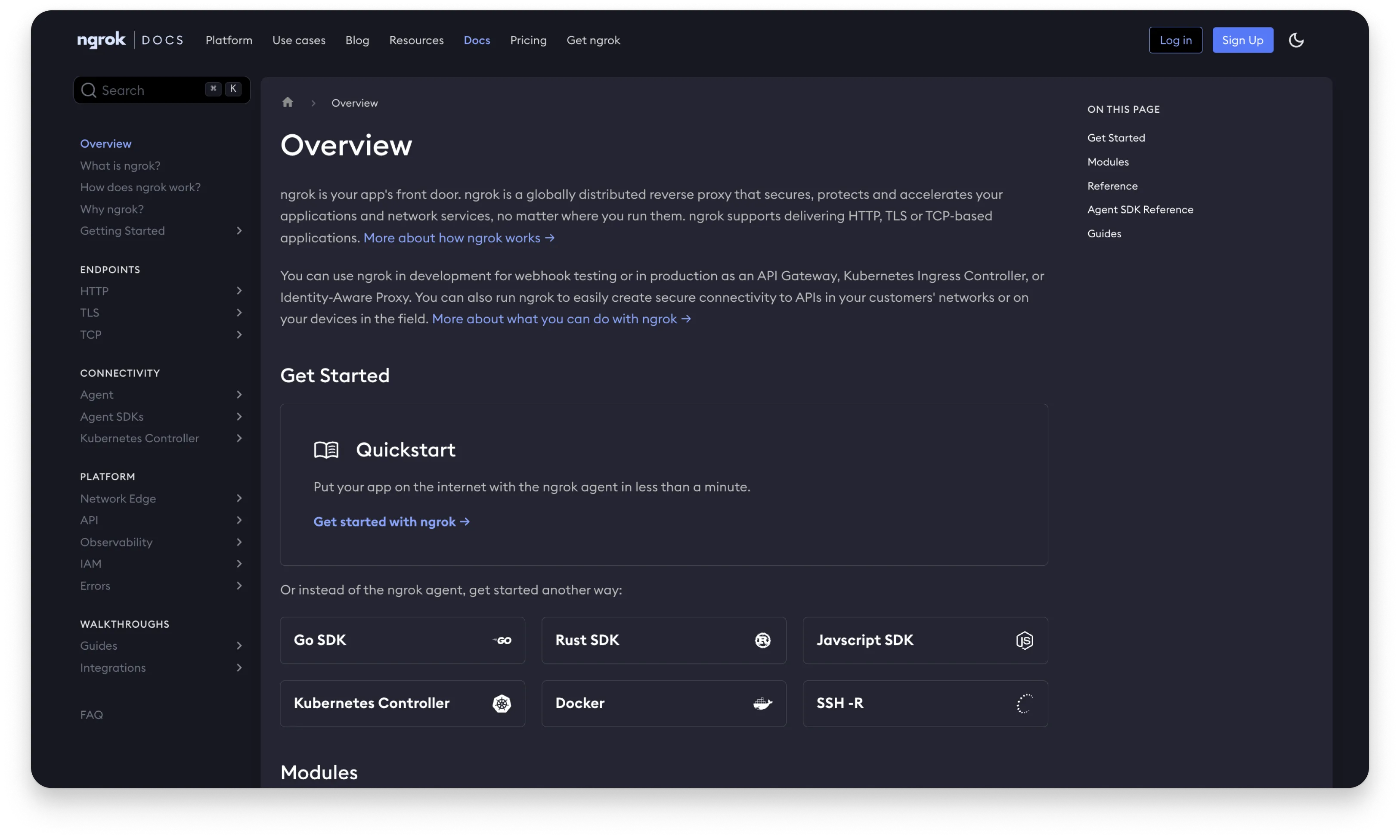The width and height of the screenshot is (1400, 840).
Task: Expand the Errors chevron
Action: (x=239, y=586)
